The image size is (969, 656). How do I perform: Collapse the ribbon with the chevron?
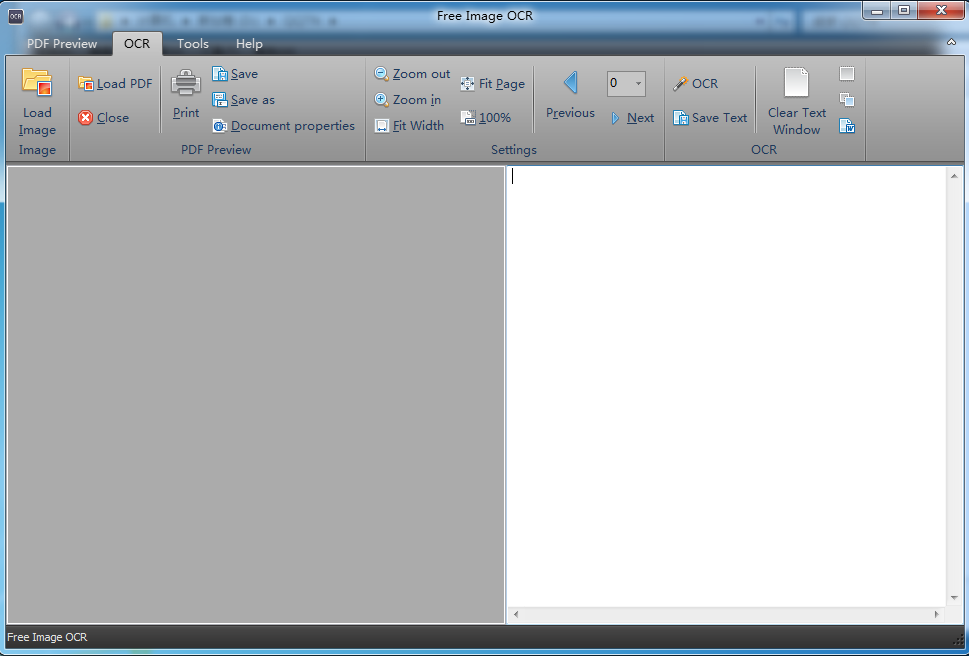(x=952, y=42)
